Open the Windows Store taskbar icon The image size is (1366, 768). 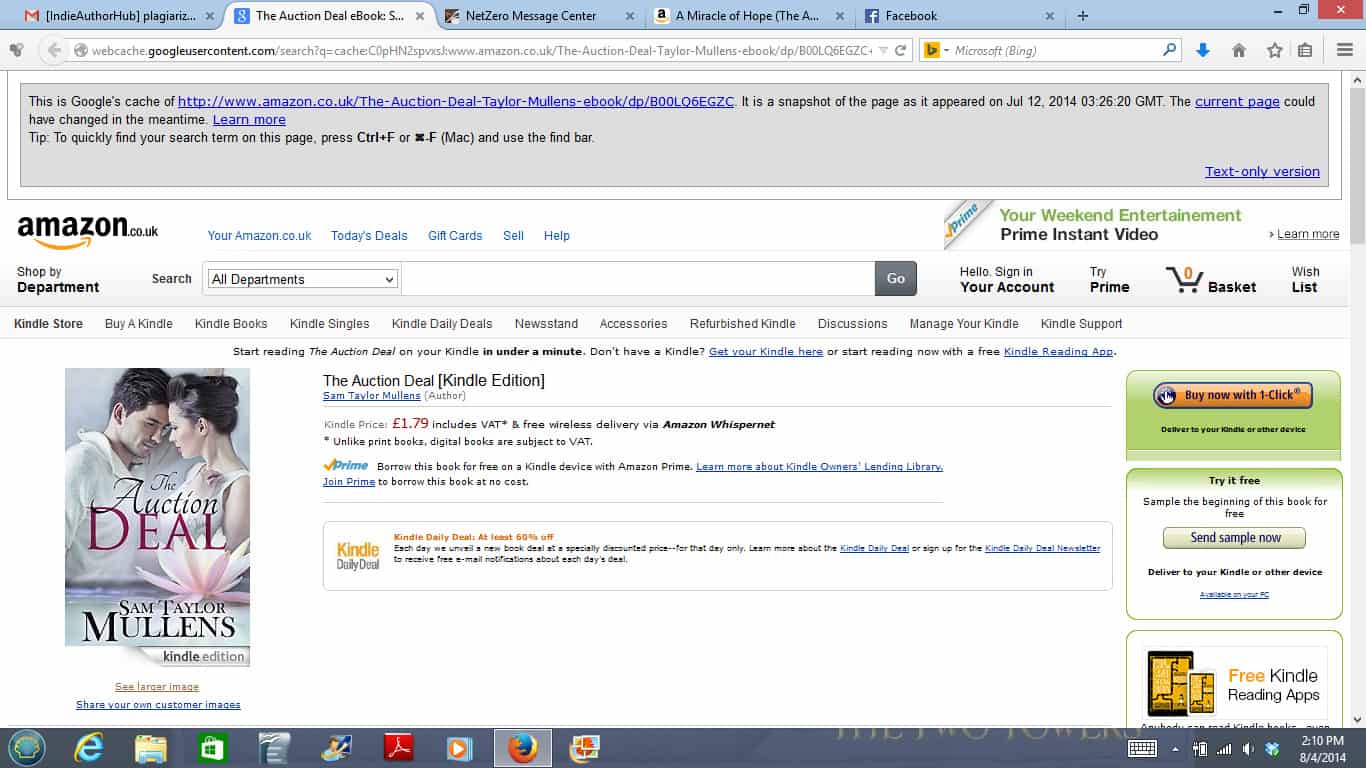click(x=213, y=748)
